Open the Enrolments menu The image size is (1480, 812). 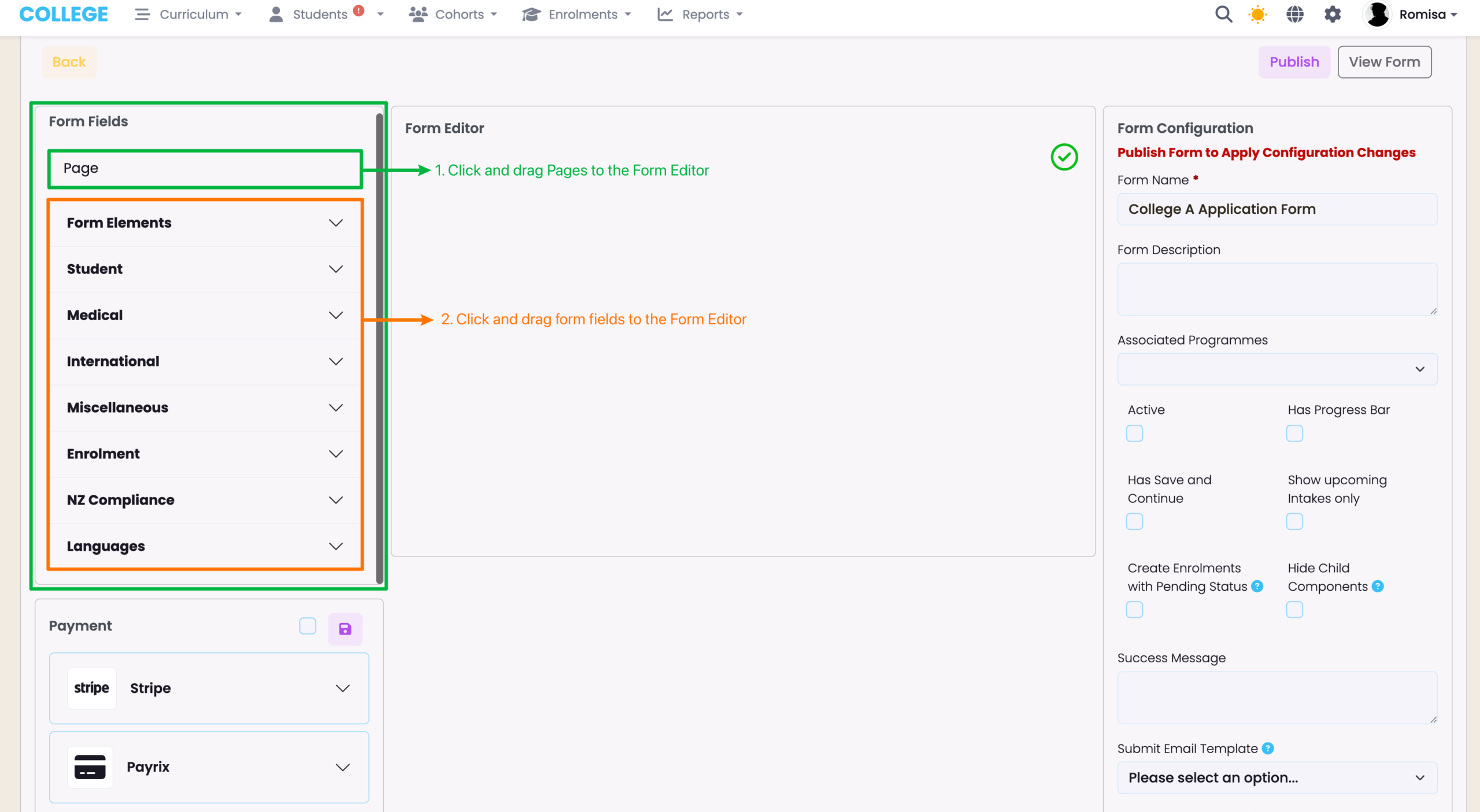576,14
